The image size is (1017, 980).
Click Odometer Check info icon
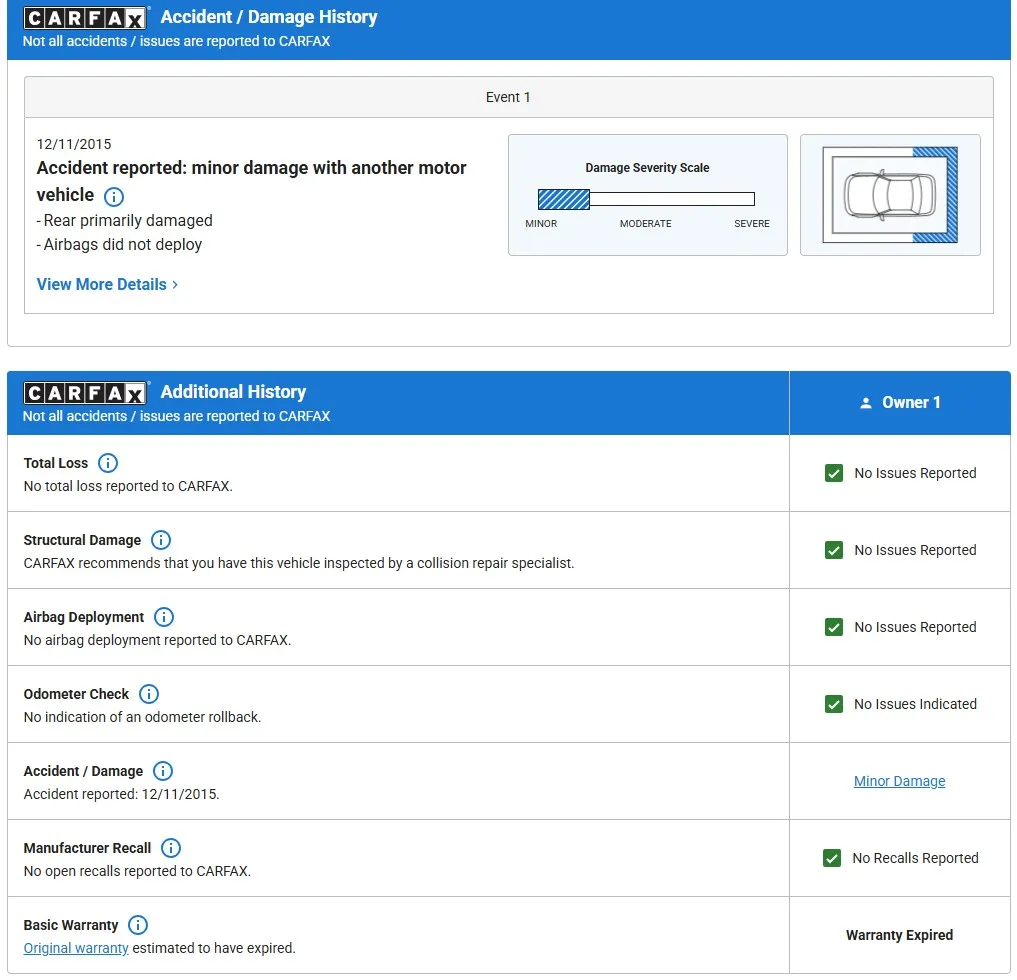pos(149,694)
